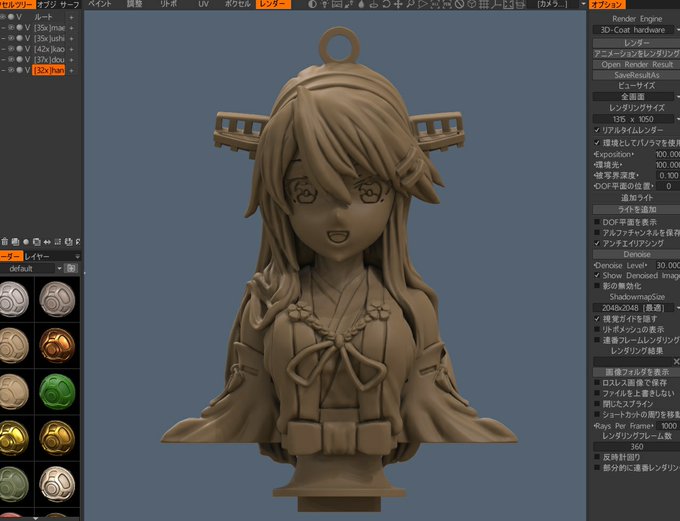
Task: Click the V mode icon on [37x]dou row
Action: coord(27,59)
